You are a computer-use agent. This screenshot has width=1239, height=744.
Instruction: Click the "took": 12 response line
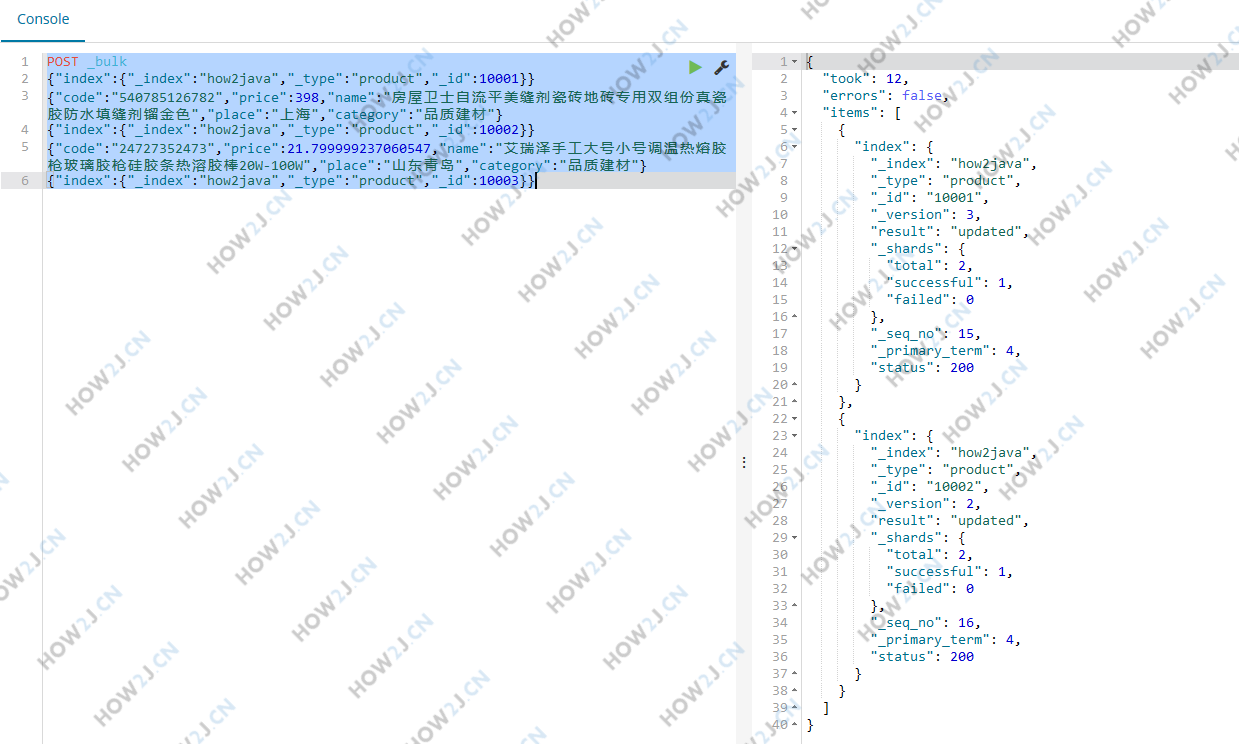pyautogui.click(x=865, y=79)
